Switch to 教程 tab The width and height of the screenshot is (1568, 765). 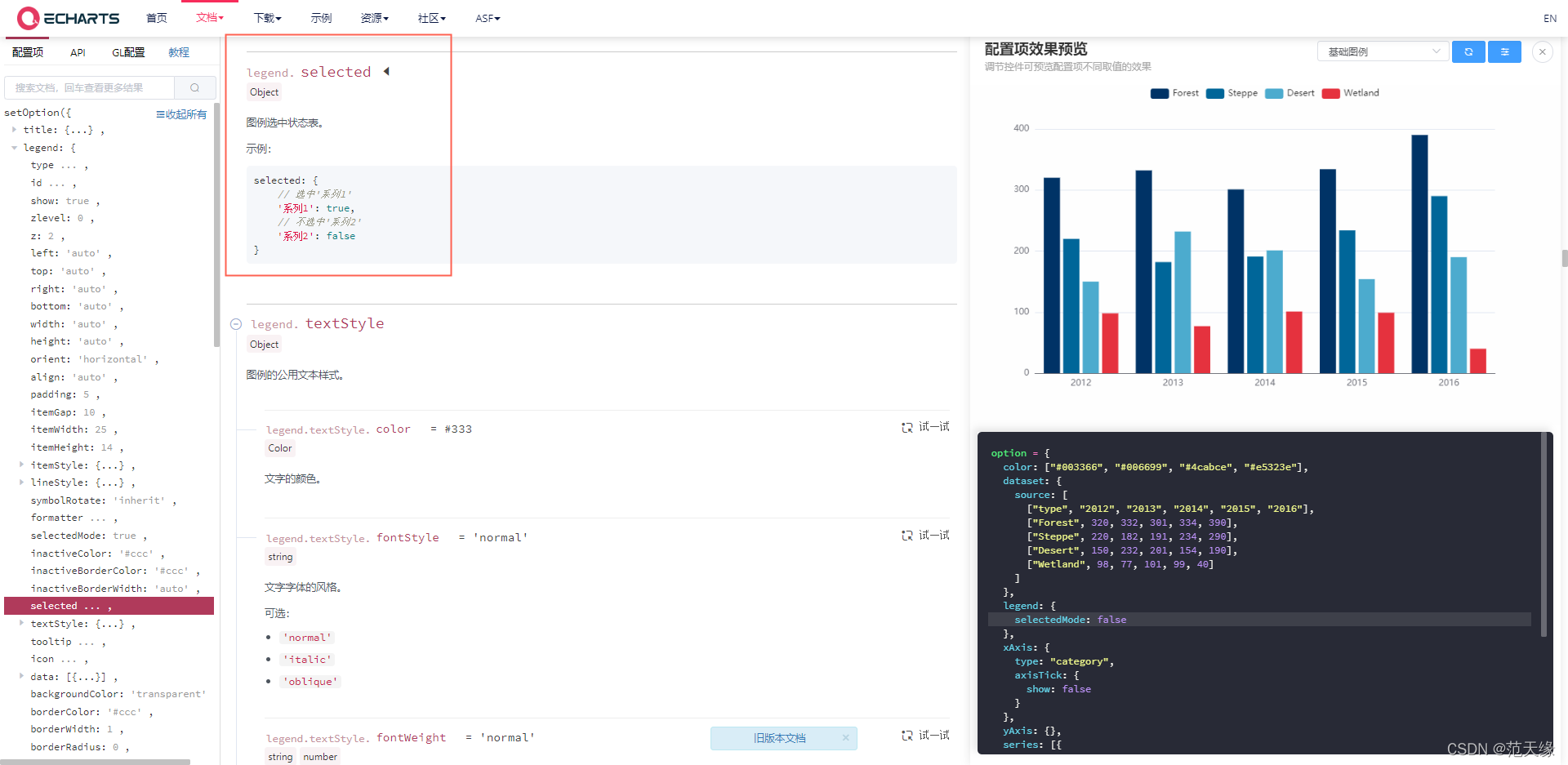click(179, 52)
